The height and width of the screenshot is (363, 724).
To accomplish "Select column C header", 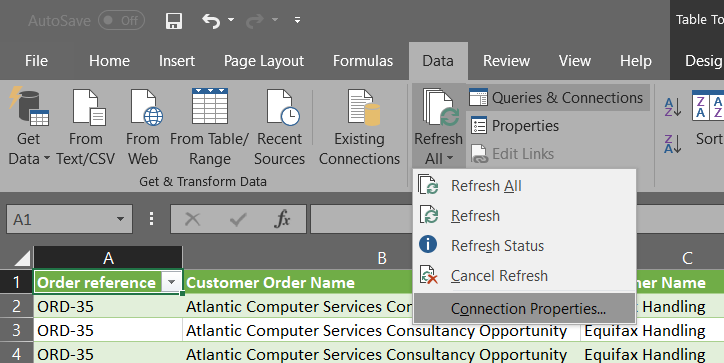I will [x=687, y=258].
